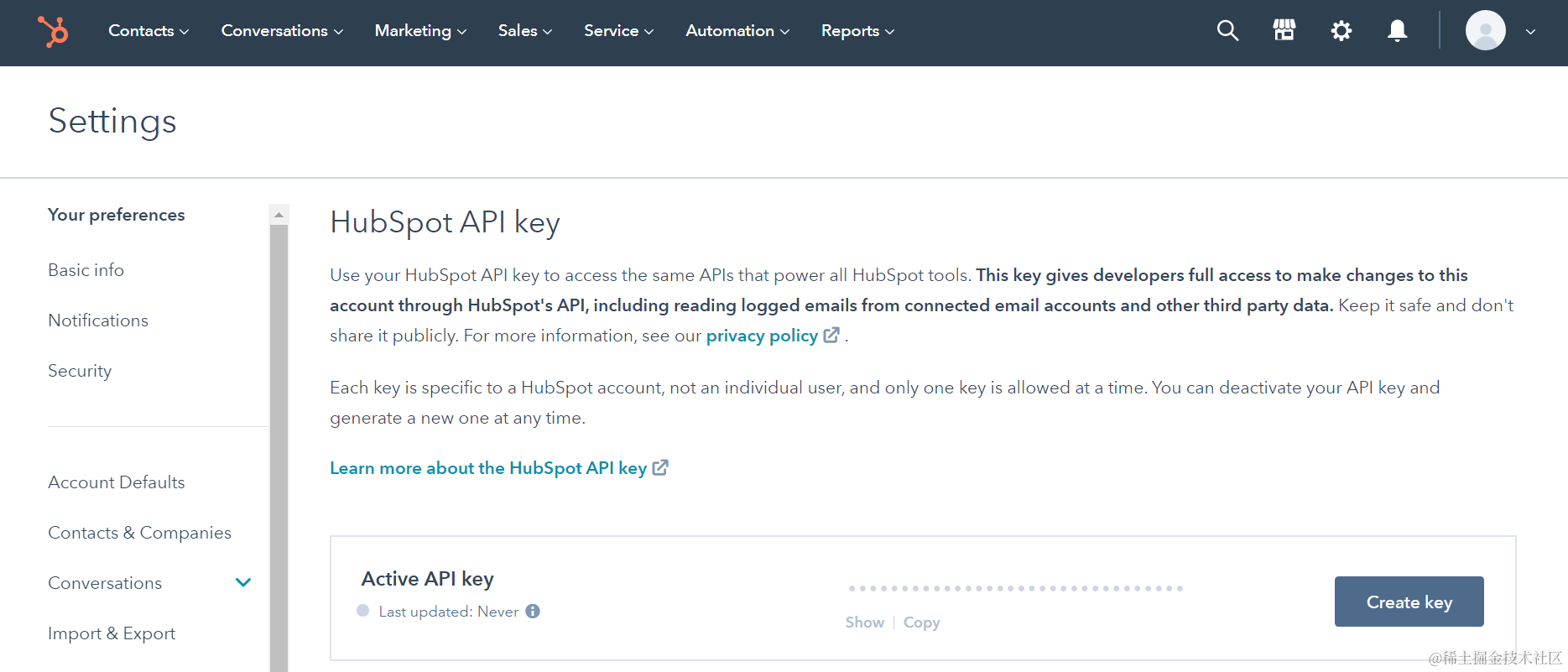1568x672 pixels.
Task: Click the sidebar scrollbar thumb
Action: [x=279, y=448]
